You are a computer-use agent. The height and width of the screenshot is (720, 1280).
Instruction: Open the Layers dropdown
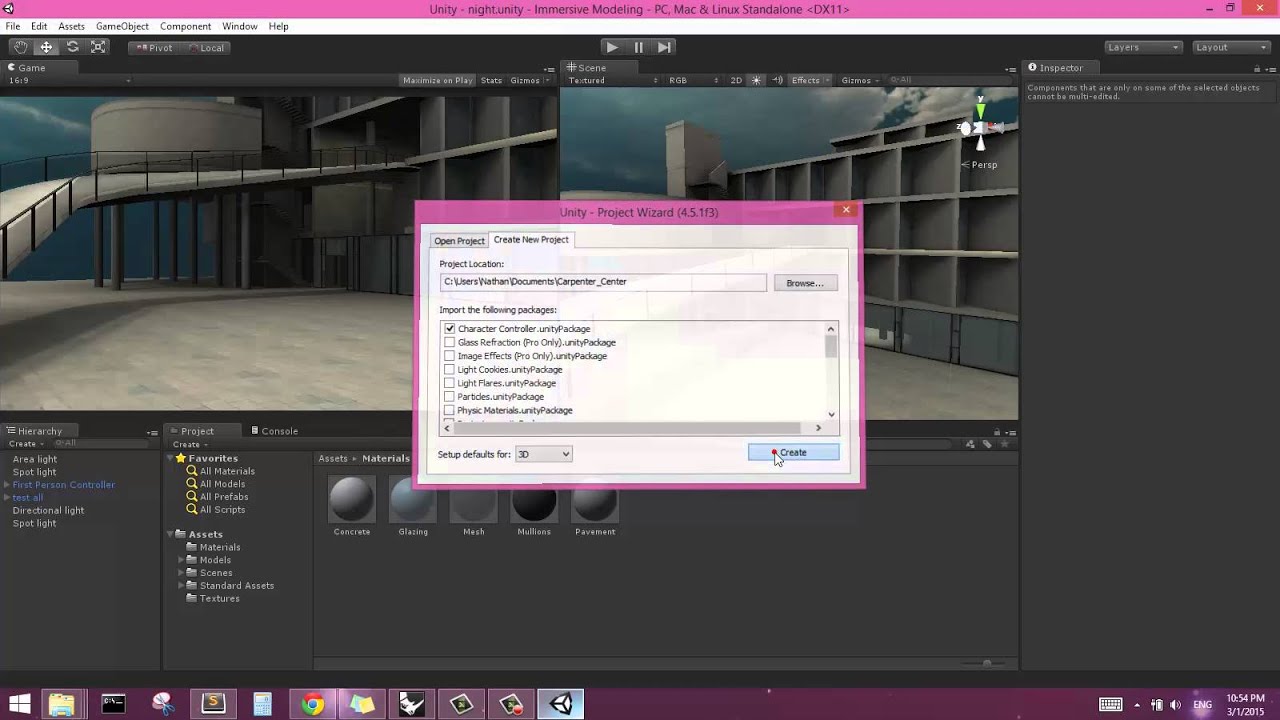(x=1143, y=47)
